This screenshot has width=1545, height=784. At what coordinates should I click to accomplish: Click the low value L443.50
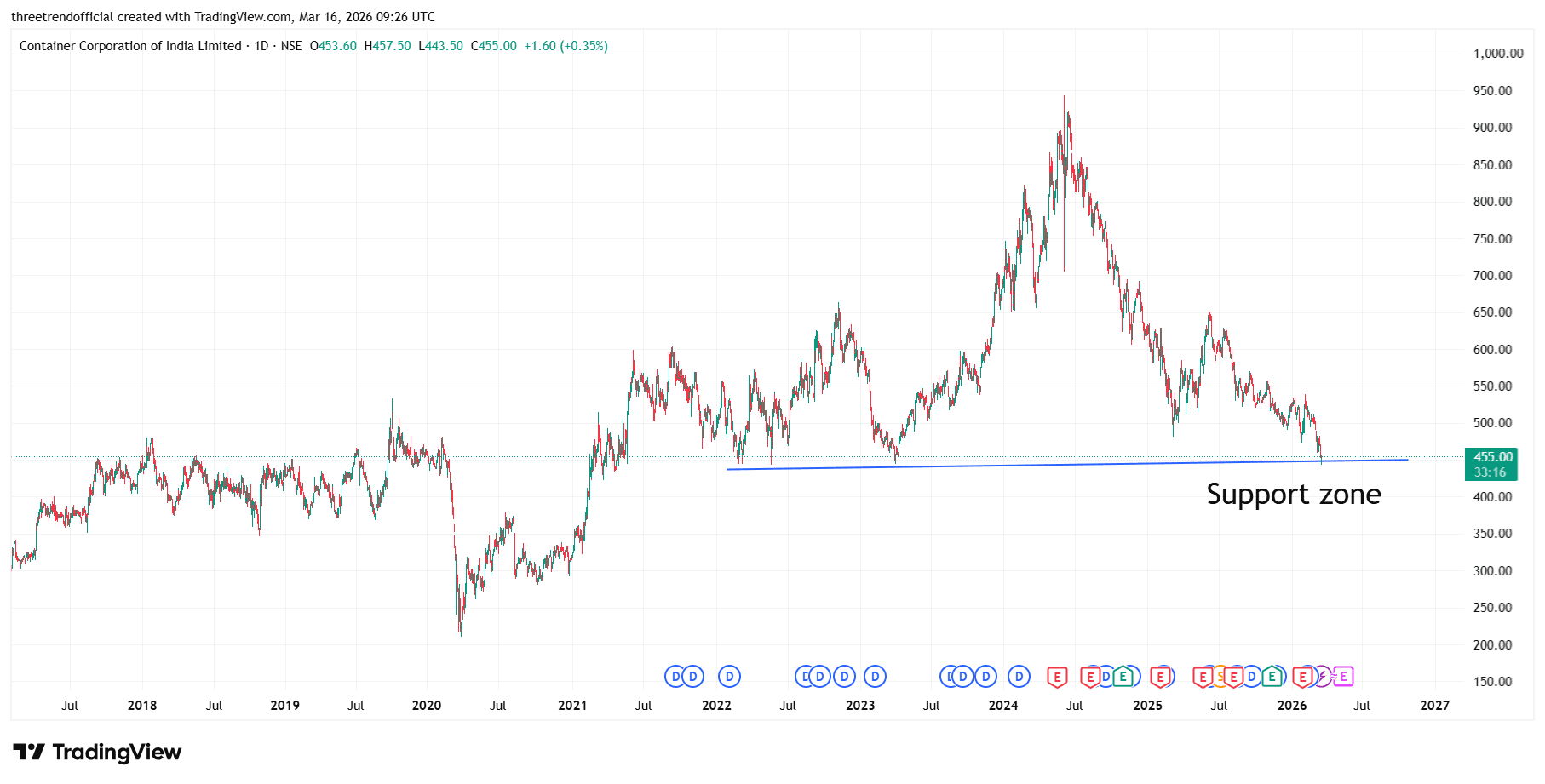pos(441,46)
